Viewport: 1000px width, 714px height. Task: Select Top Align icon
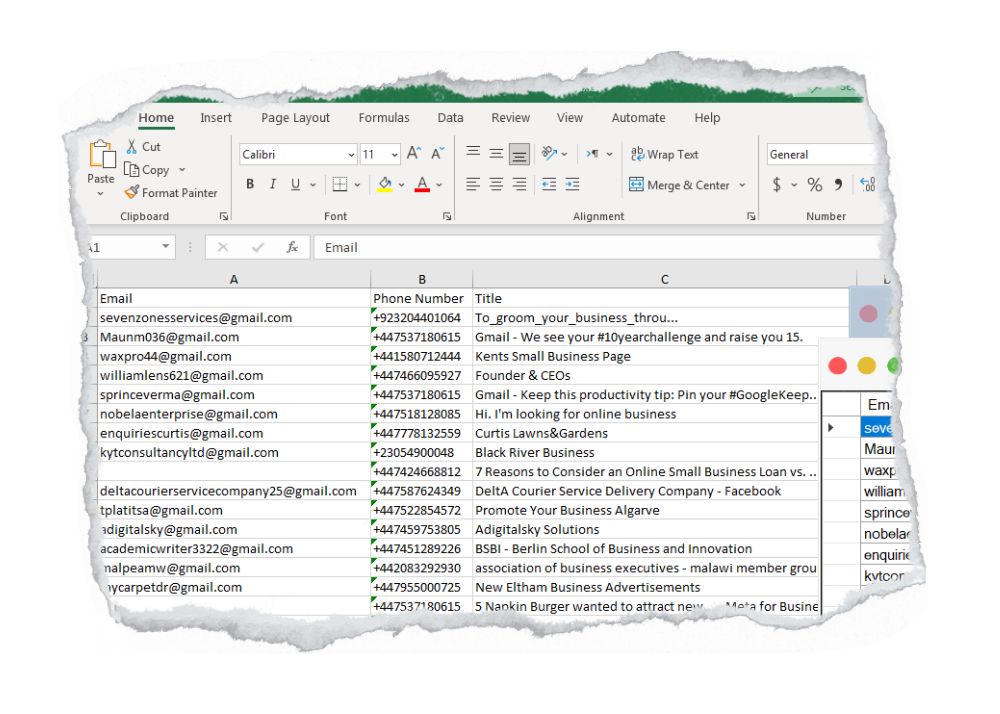473,153
